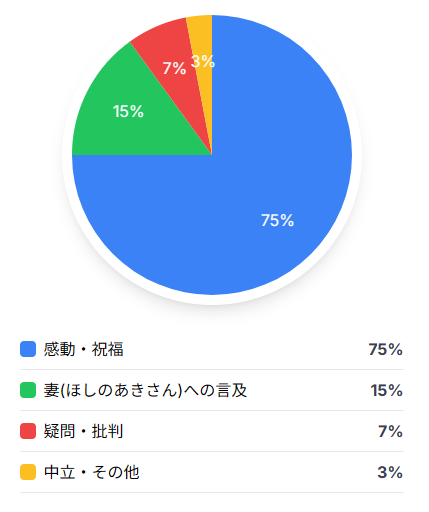The height and width of the screenshot is (512, 429).
Task: Click the red legend color swatch
Action: 28,431
